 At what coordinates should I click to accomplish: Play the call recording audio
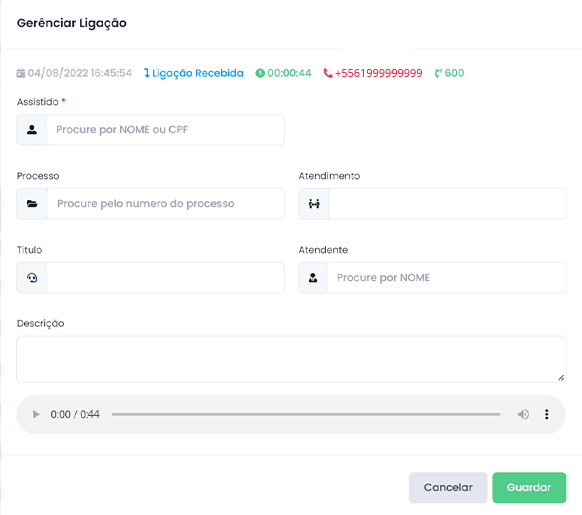tap(36, 414)
